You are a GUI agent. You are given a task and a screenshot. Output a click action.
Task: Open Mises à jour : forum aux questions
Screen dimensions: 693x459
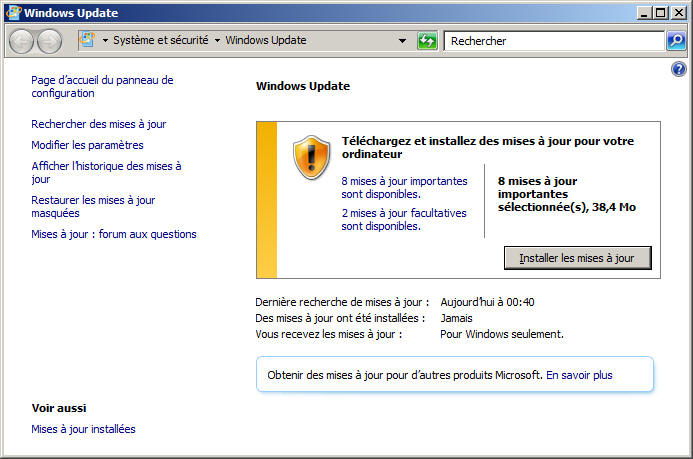[114, 234]
